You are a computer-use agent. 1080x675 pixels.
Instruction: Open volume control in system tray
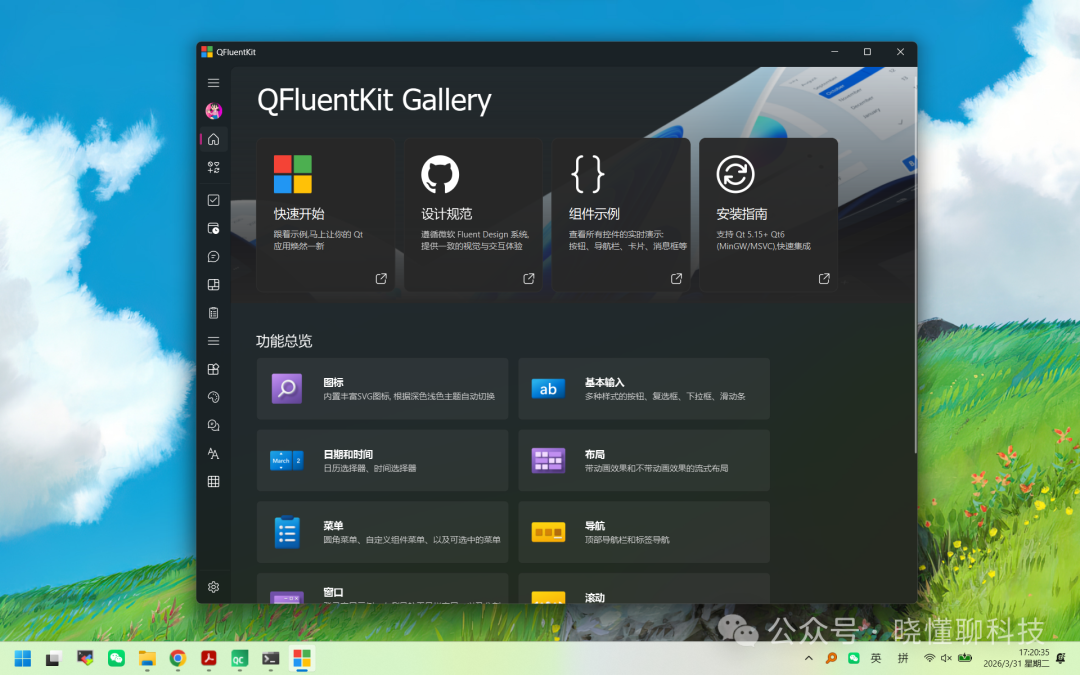pyautogui.click(x=947, y=658)
